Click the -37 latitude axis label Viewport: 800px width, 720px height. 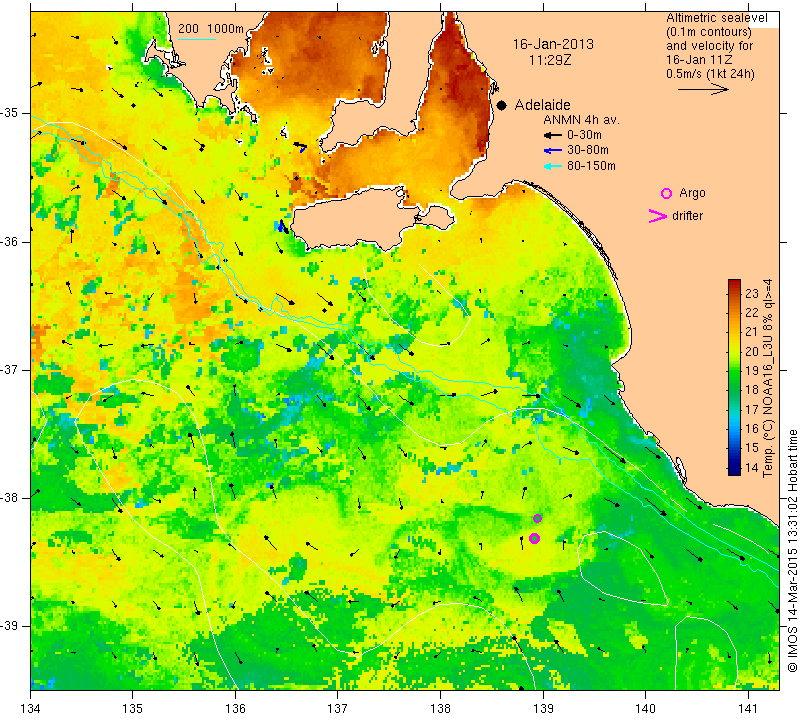[x=10, y=369]
